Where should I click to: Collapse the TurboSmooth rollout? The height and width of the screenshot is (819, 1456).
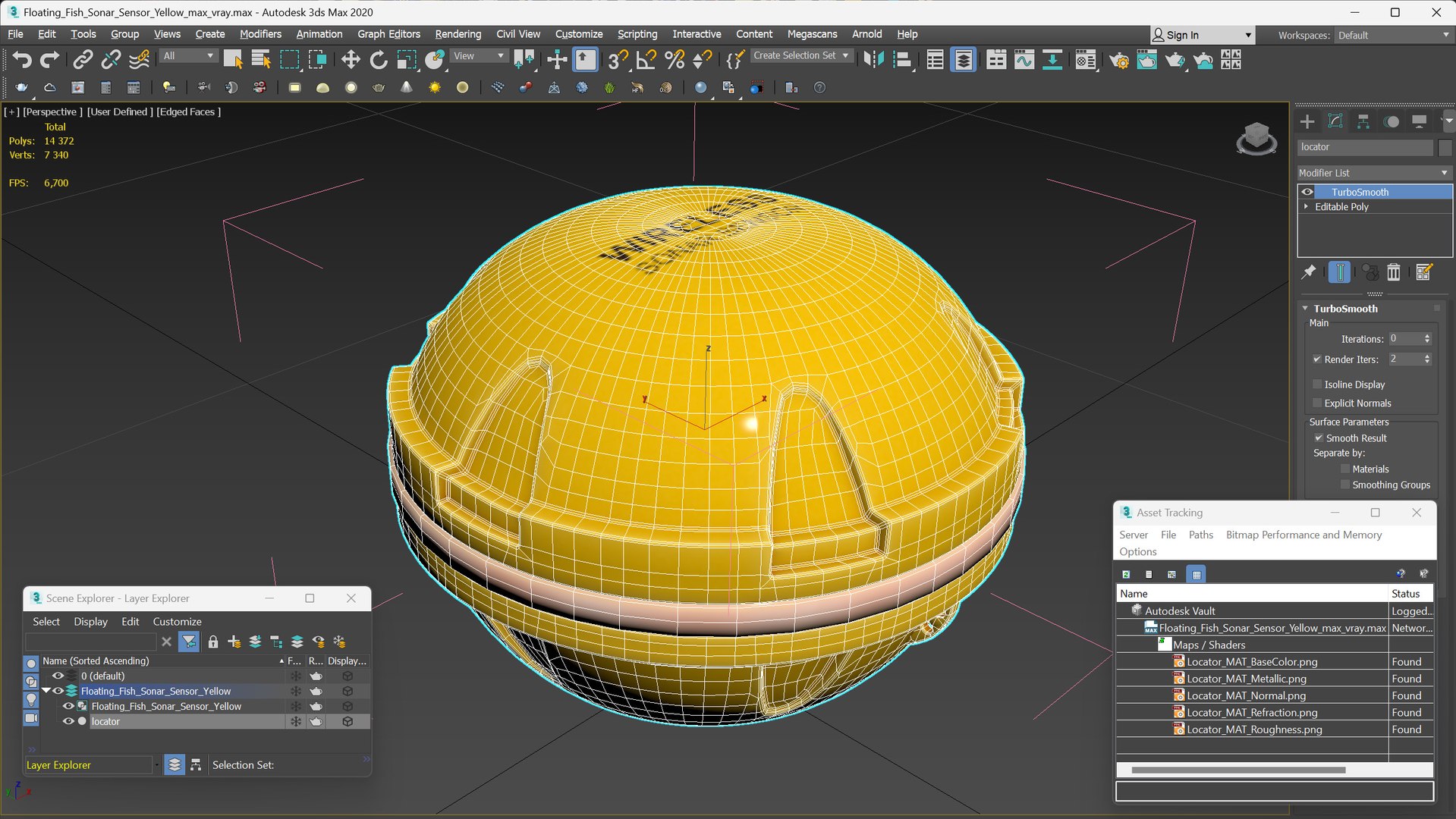(x=1305, y=309)
